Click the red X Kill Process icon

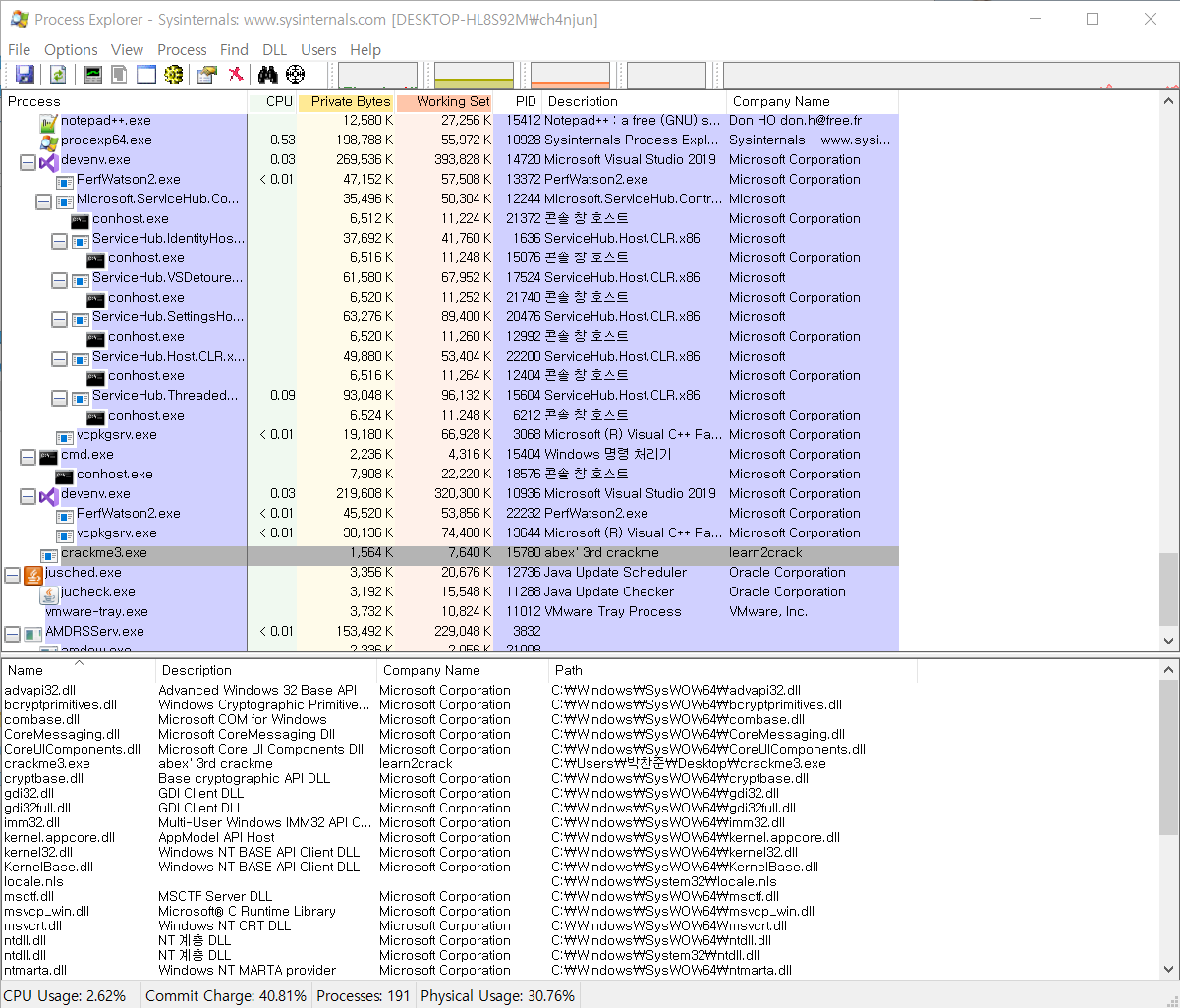(x=235, y=75)
